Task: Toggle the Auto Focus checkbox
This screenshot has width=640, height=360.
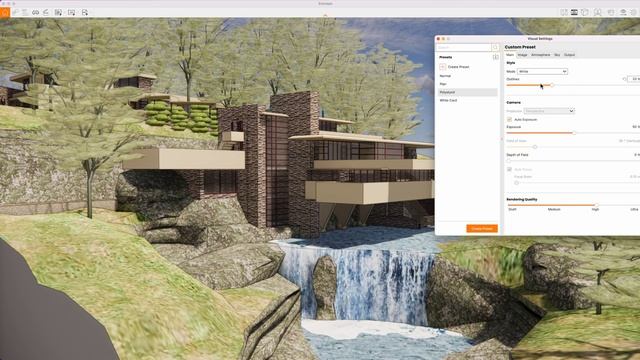Action: pos(509,169)
